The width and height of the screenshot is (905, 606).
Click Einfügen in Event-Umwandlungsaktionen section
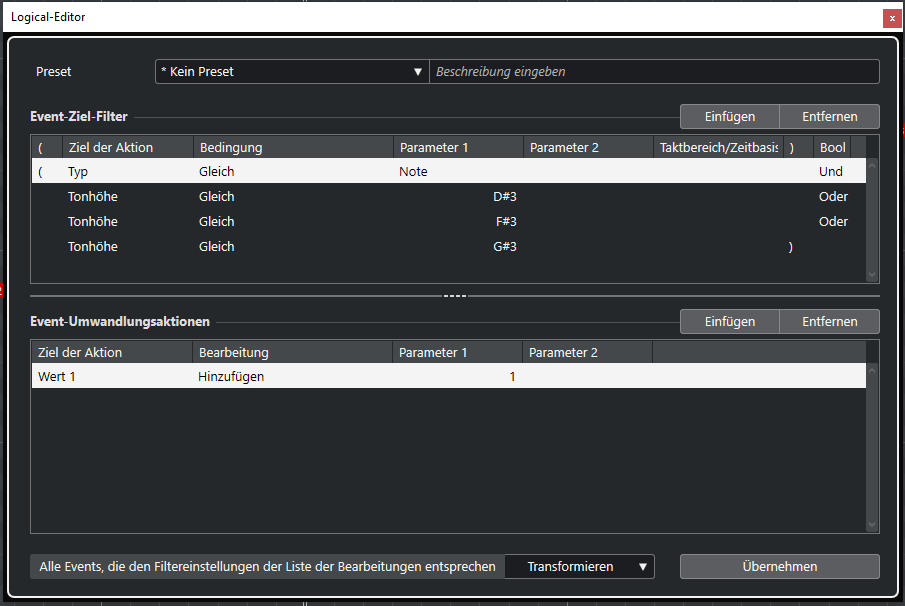[729, 321]
